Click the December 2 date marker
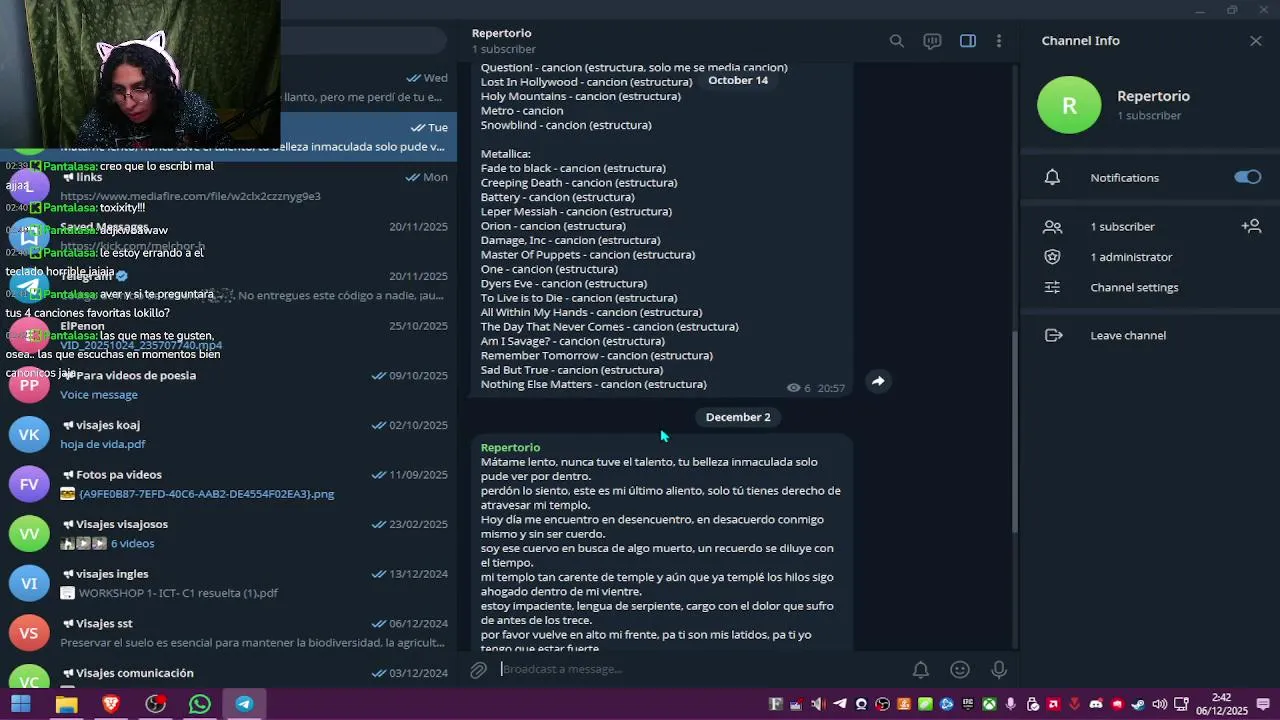 (738, 417)
